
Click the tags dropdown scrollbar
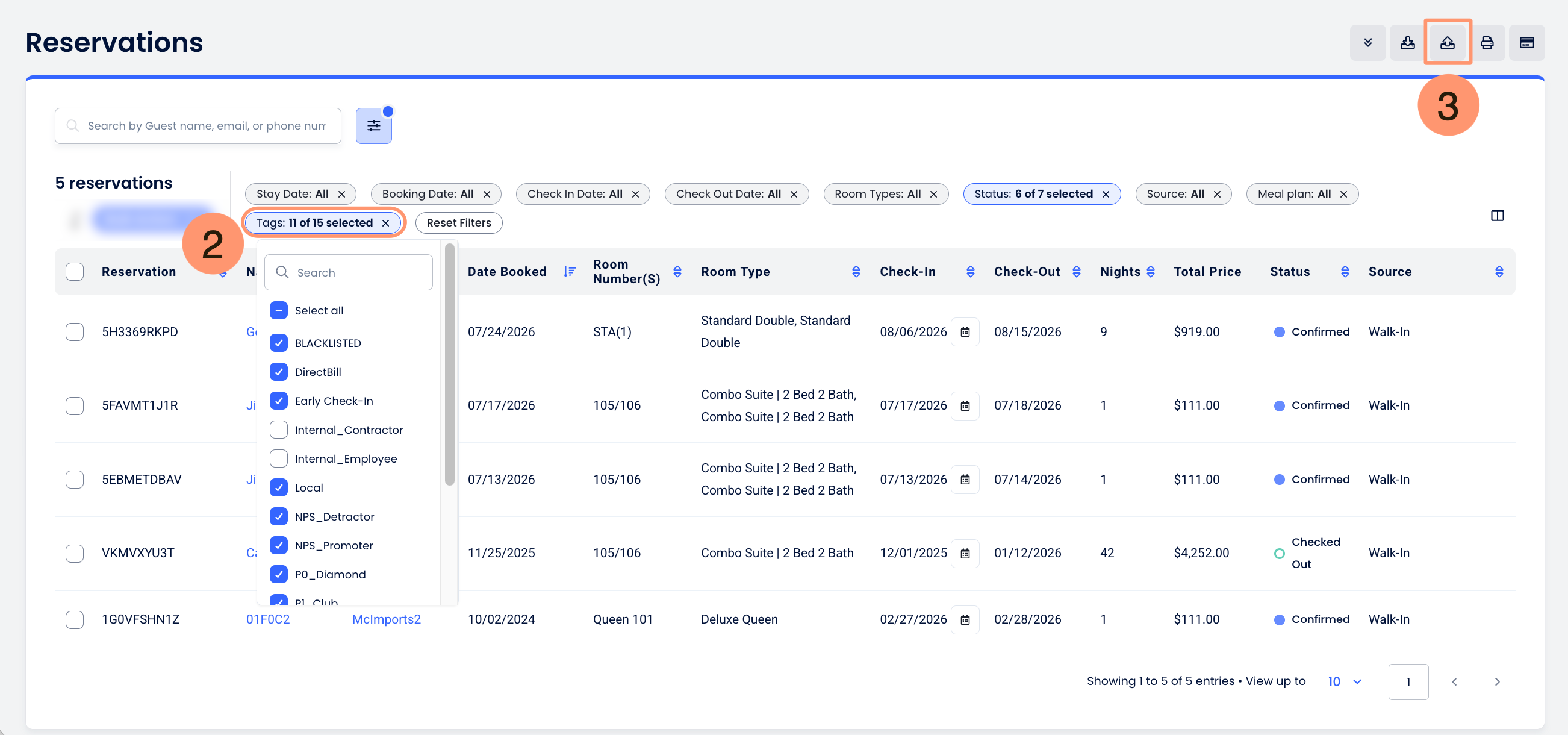tap(449, 364)
